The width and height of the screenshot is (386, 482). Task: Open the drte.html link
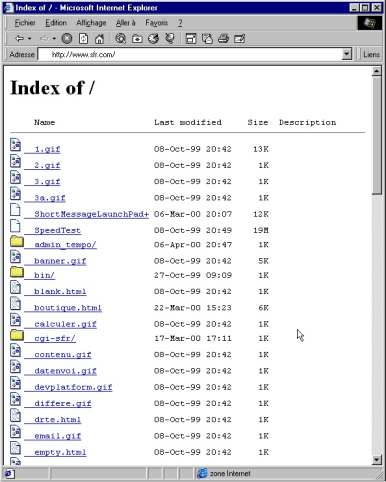point(57,420)
